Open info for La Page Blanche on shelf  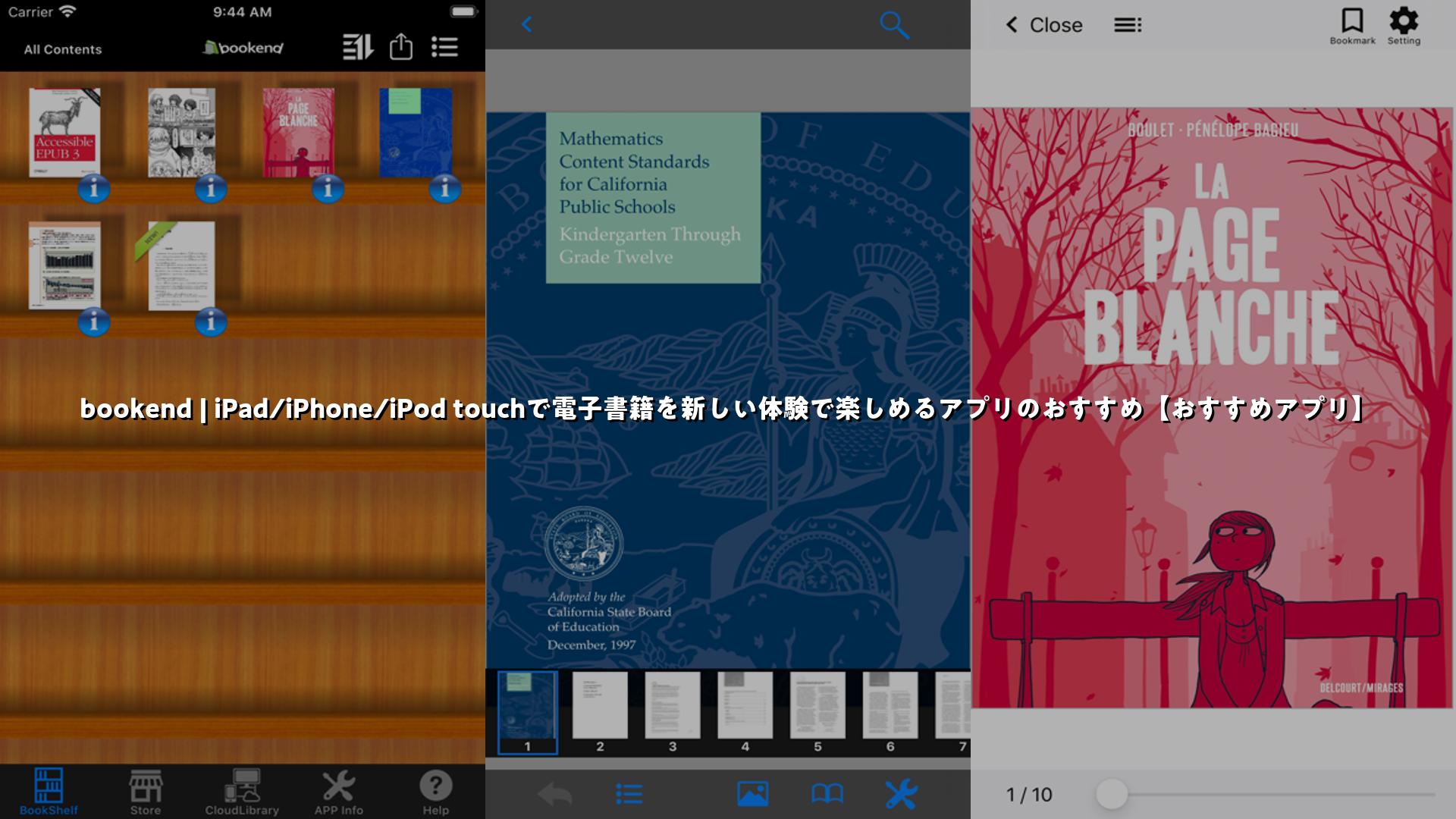[x=328, y=188]
